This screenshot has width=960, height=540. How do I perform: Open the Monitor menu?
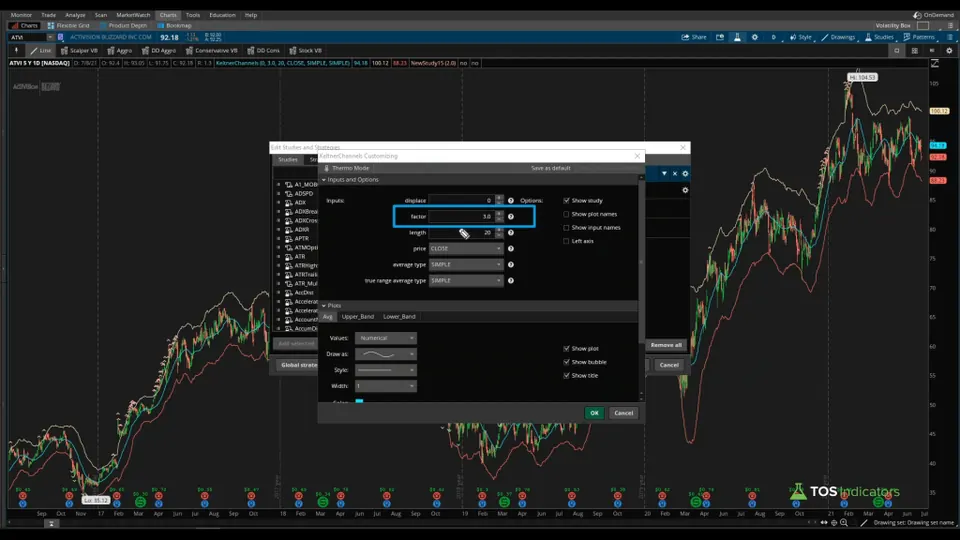tap(21, 15)
